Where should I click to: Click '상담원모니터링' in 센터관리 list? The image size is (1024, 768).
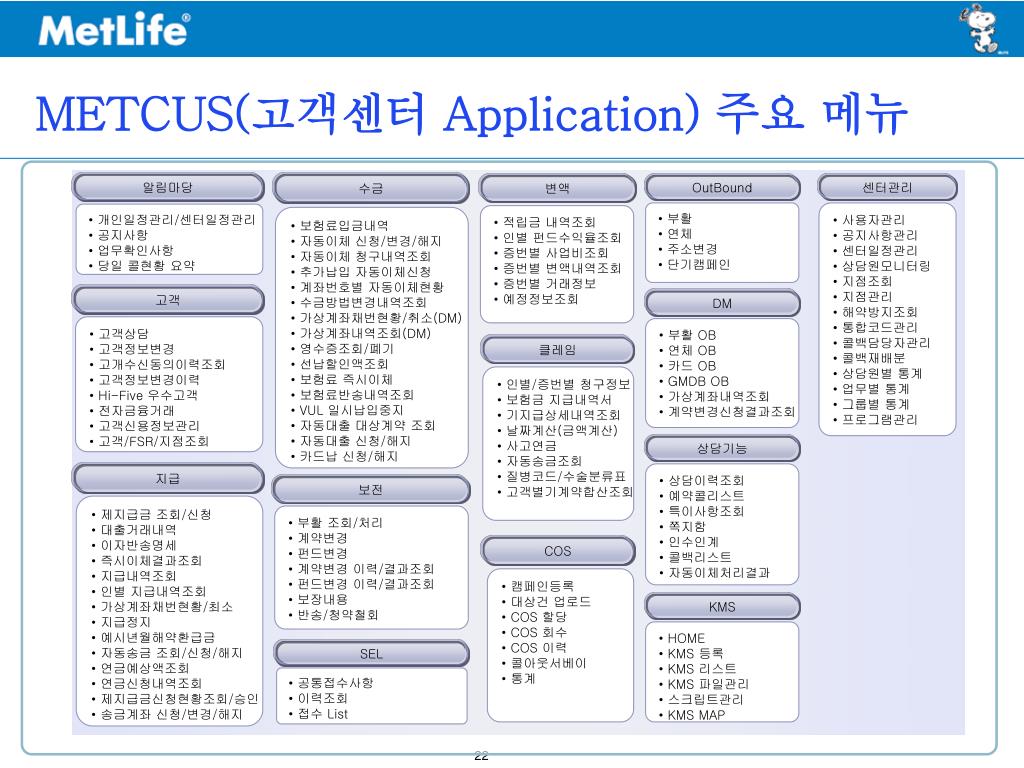(x=886, y=266)
